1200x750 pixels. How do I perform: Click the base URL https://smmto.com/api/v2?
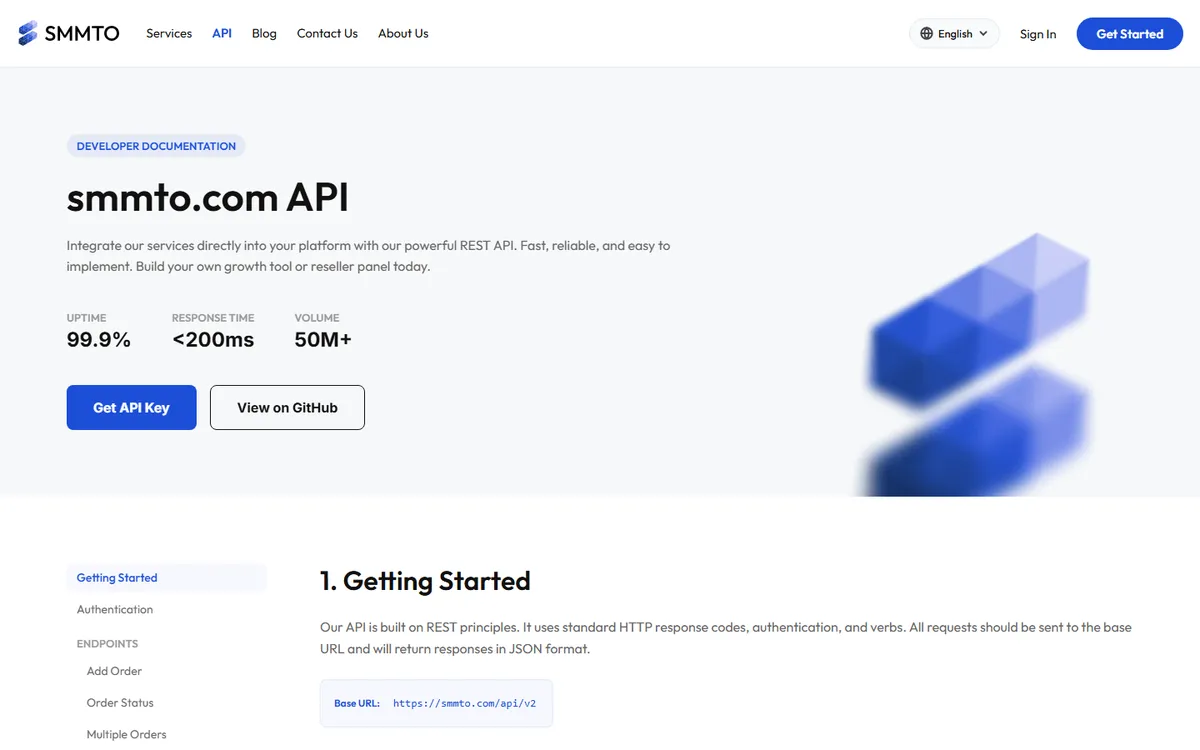point(464,704)
